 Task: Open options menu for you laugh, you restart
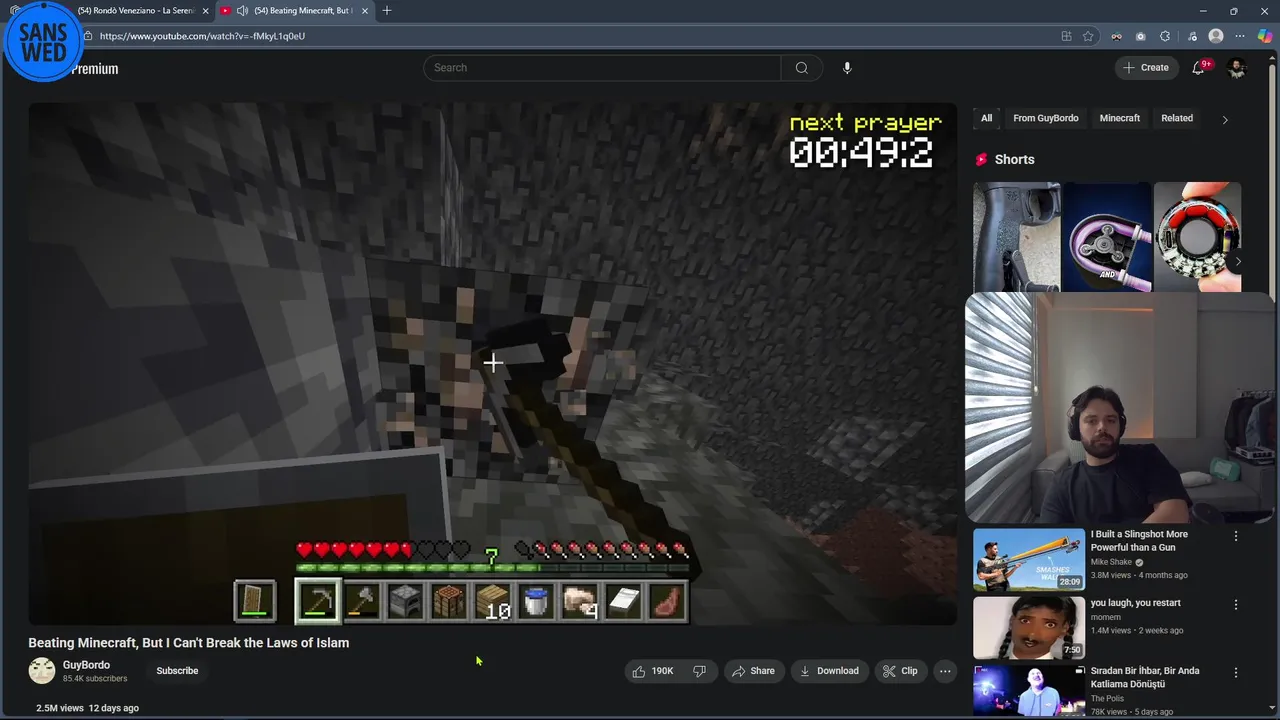coord(1236,605)
